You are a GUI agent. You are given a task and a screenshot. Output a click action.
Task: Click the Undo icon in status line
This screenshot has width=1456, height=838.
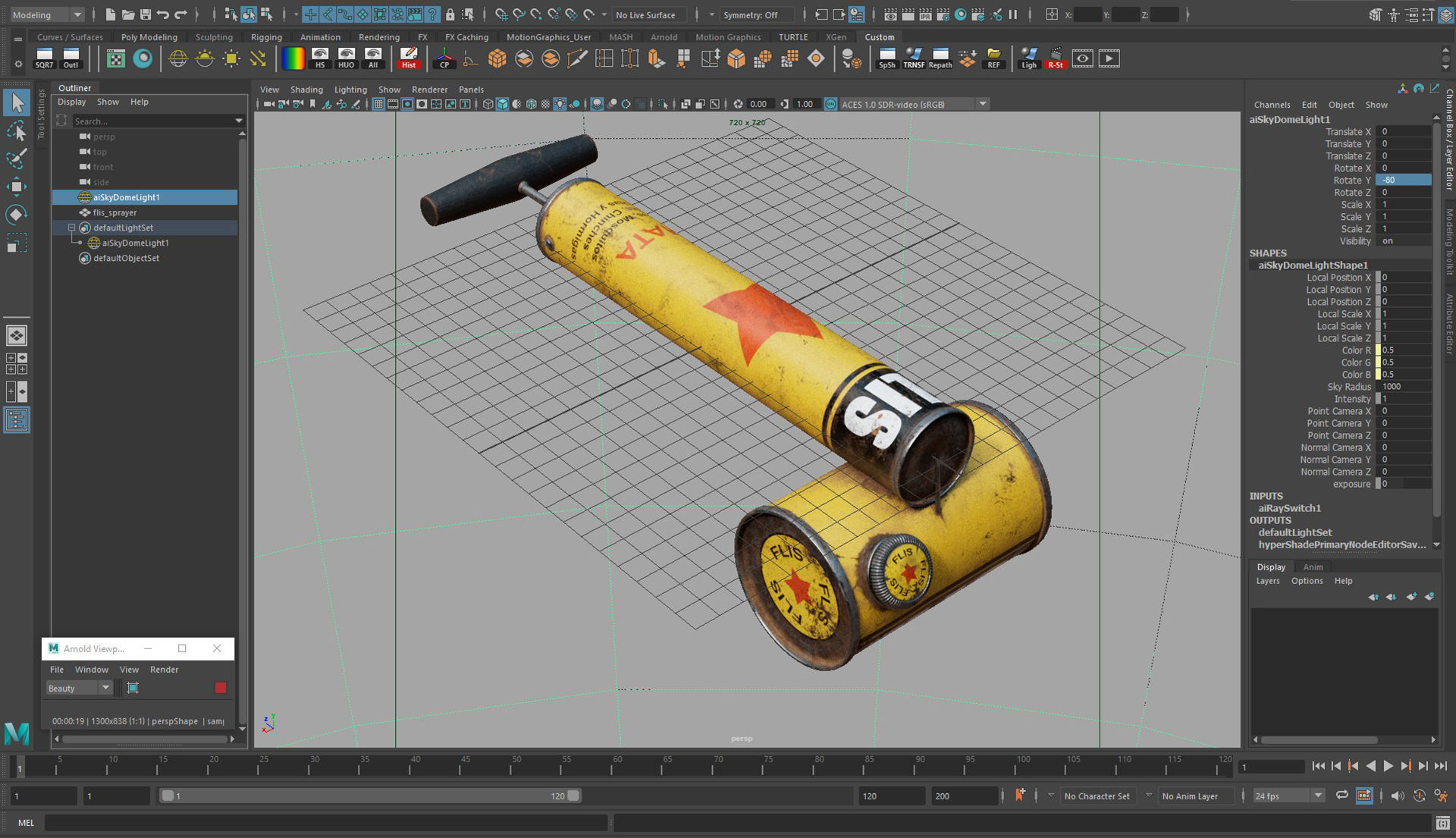163,14
